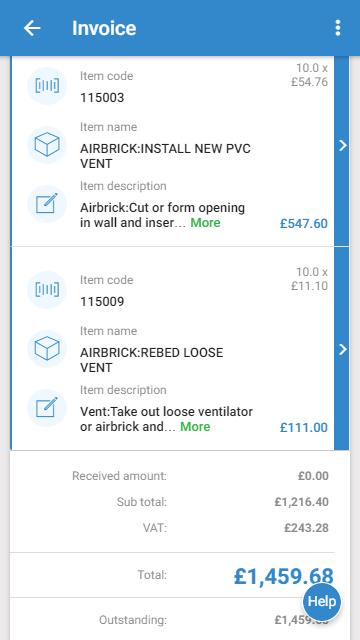Viewport: 360px width, 640px height.
Task: Select the item name AIRBRICK:REBED LOOSE VENT
Action: click(151, 360)
